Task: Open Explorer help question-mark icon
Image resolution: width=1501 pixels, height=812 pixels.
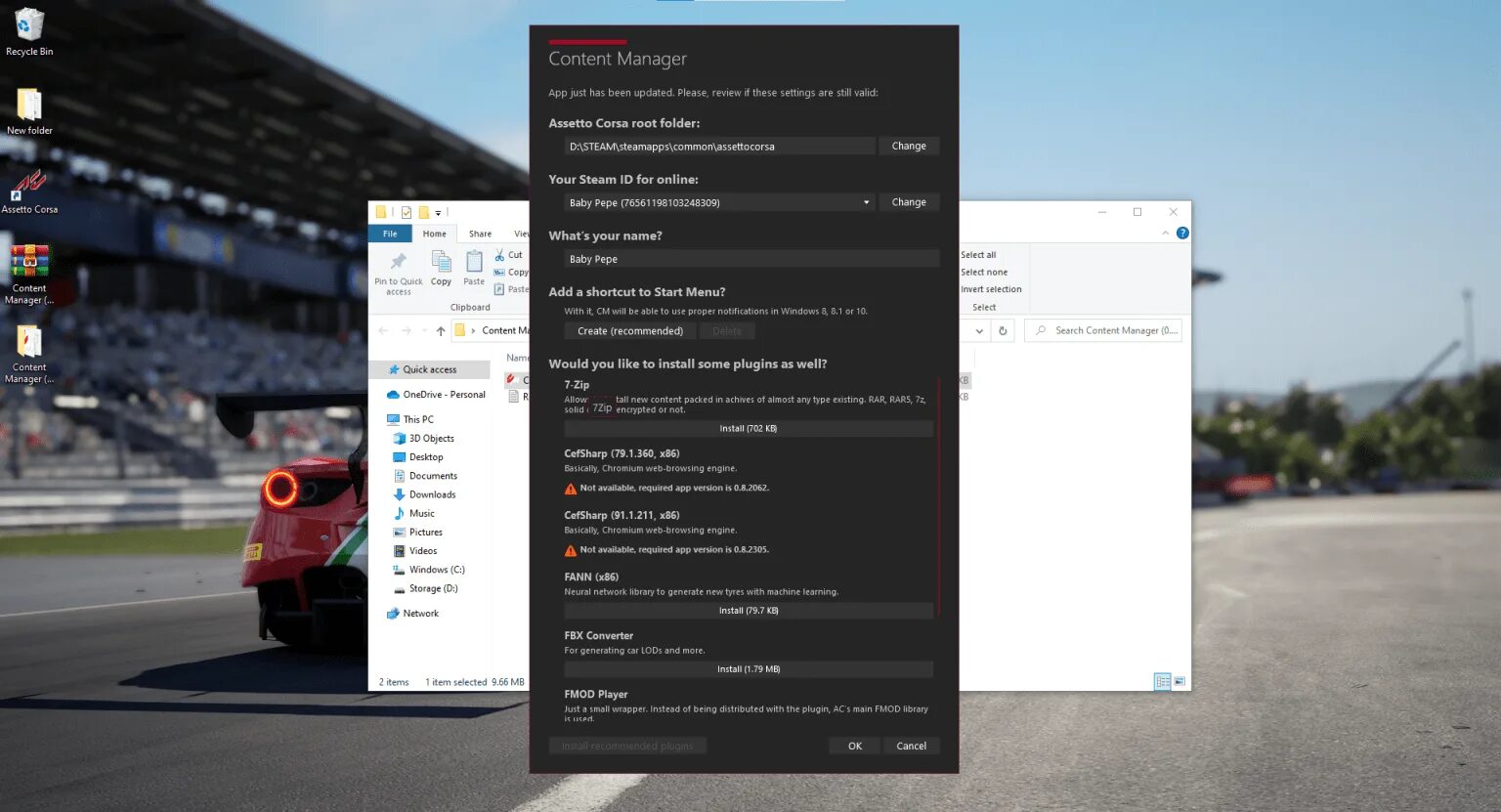Action: click(1182, 233)
